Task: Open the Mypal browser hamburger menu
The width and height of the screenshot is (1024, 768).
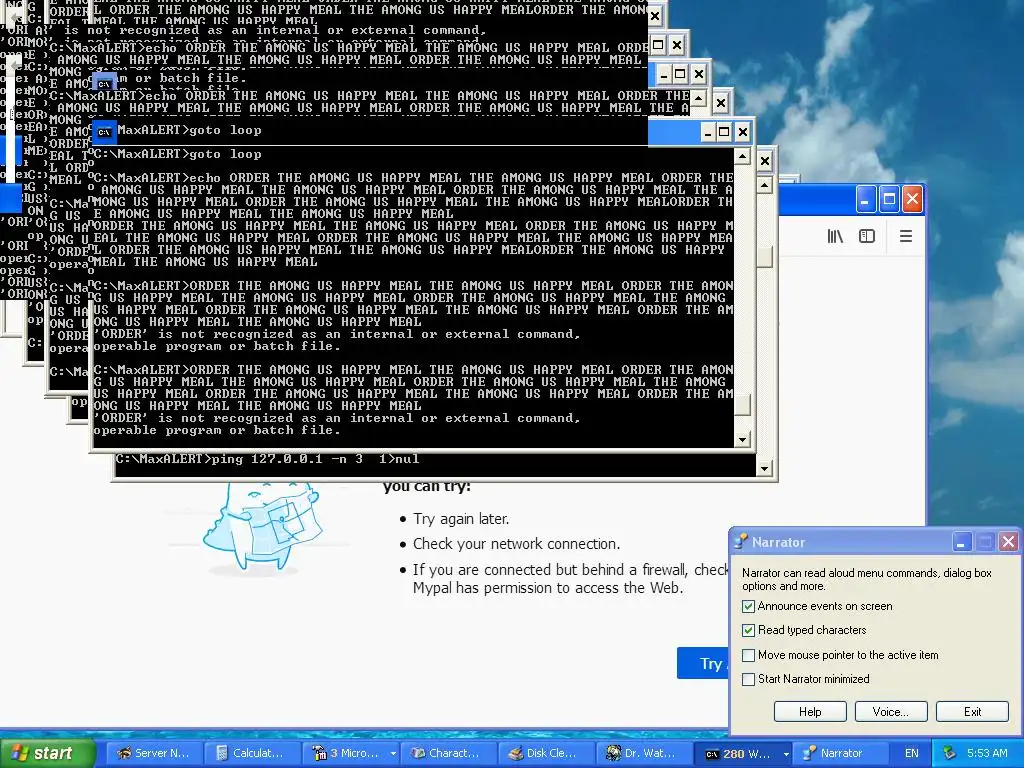Action: click(x=905, y=236)
